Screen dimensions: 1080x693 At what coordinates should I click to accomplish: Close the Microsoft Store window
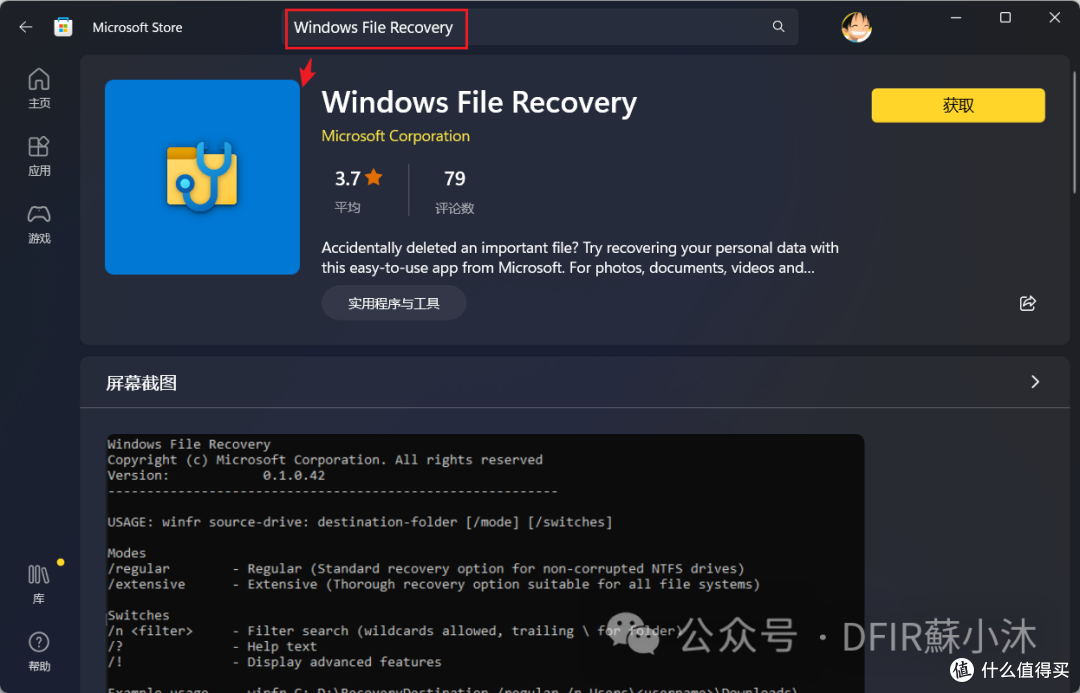(1055, 18)
